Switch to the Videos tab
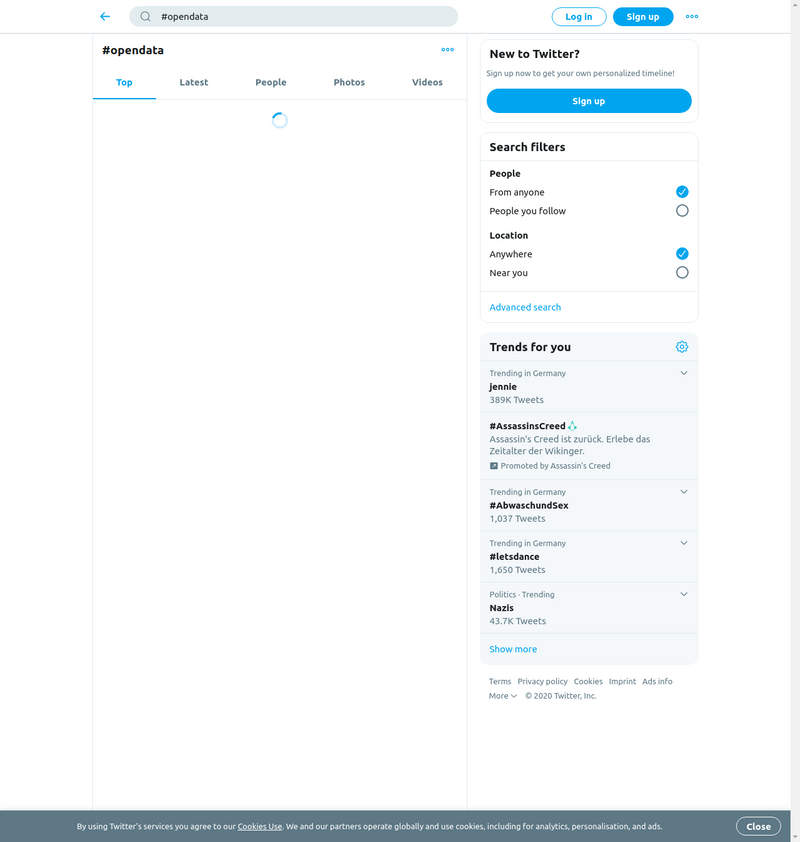Image resolution: width=800 pixels, height=842 pixels. coord(427,83)
